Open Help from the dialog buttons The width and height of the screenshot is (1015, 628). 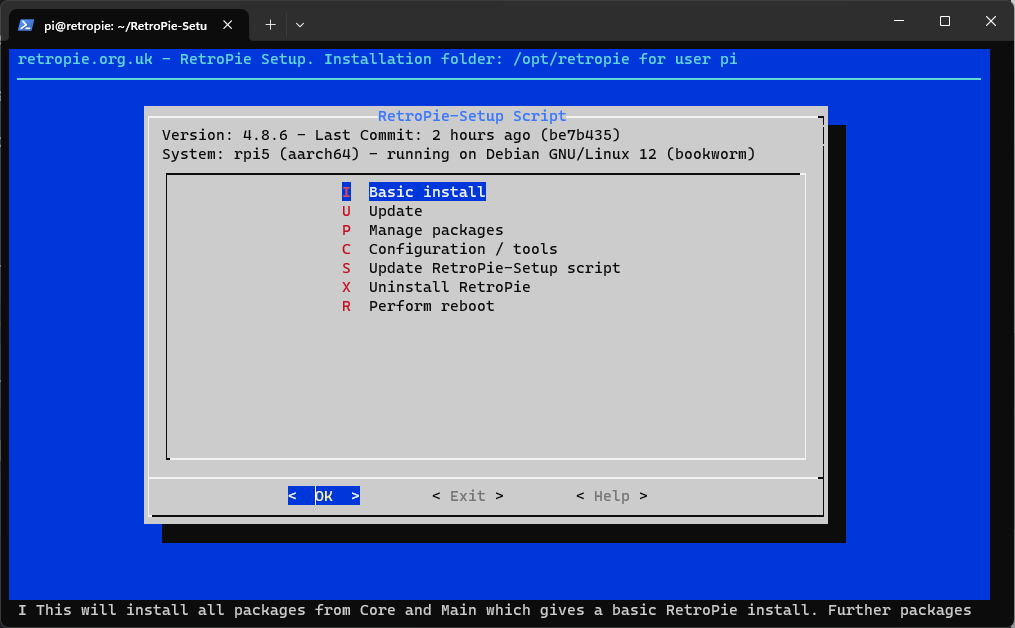[611, 496]
